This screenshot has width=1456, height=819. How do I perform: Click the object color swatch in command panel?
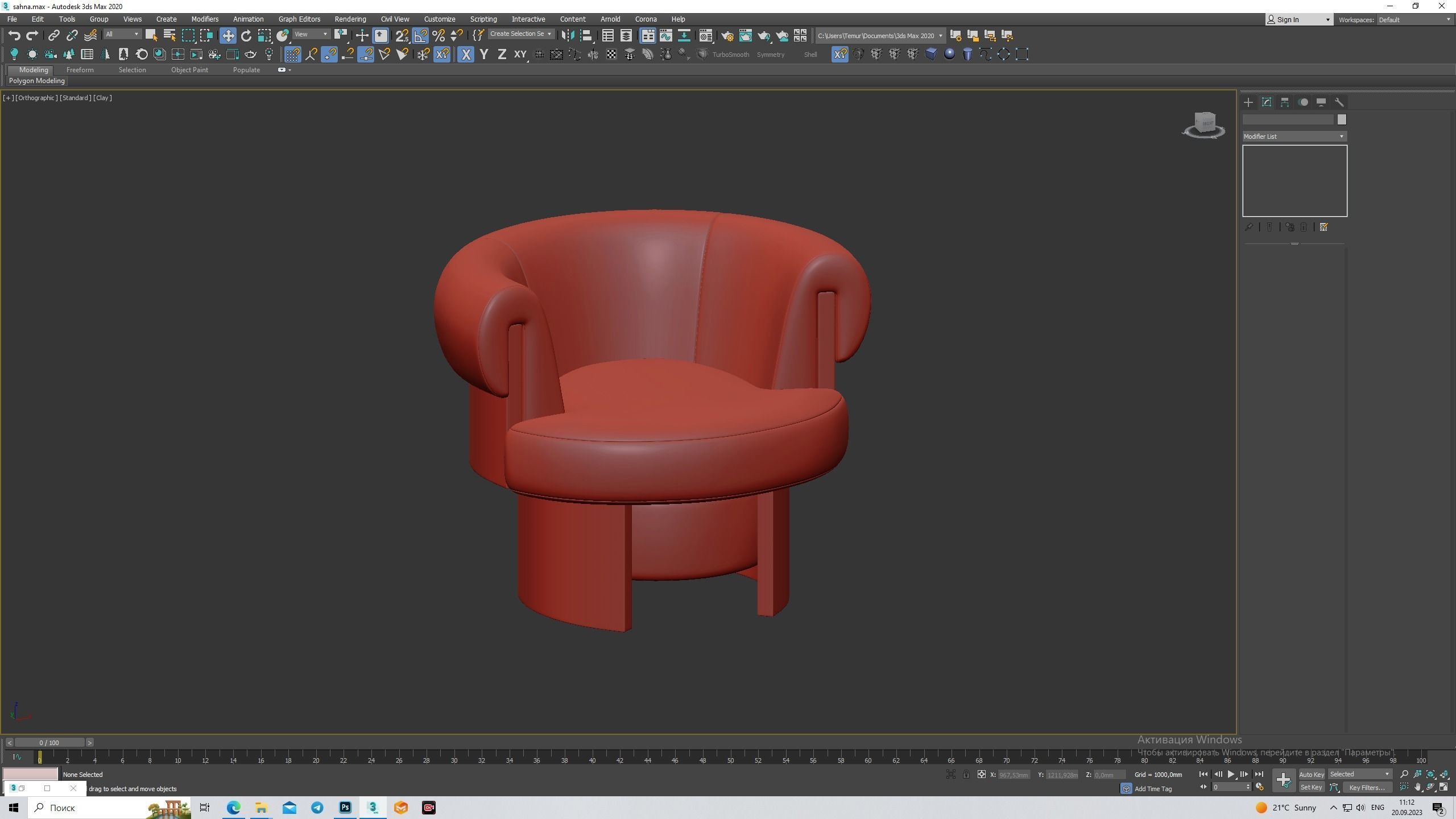pos(1342,119)
